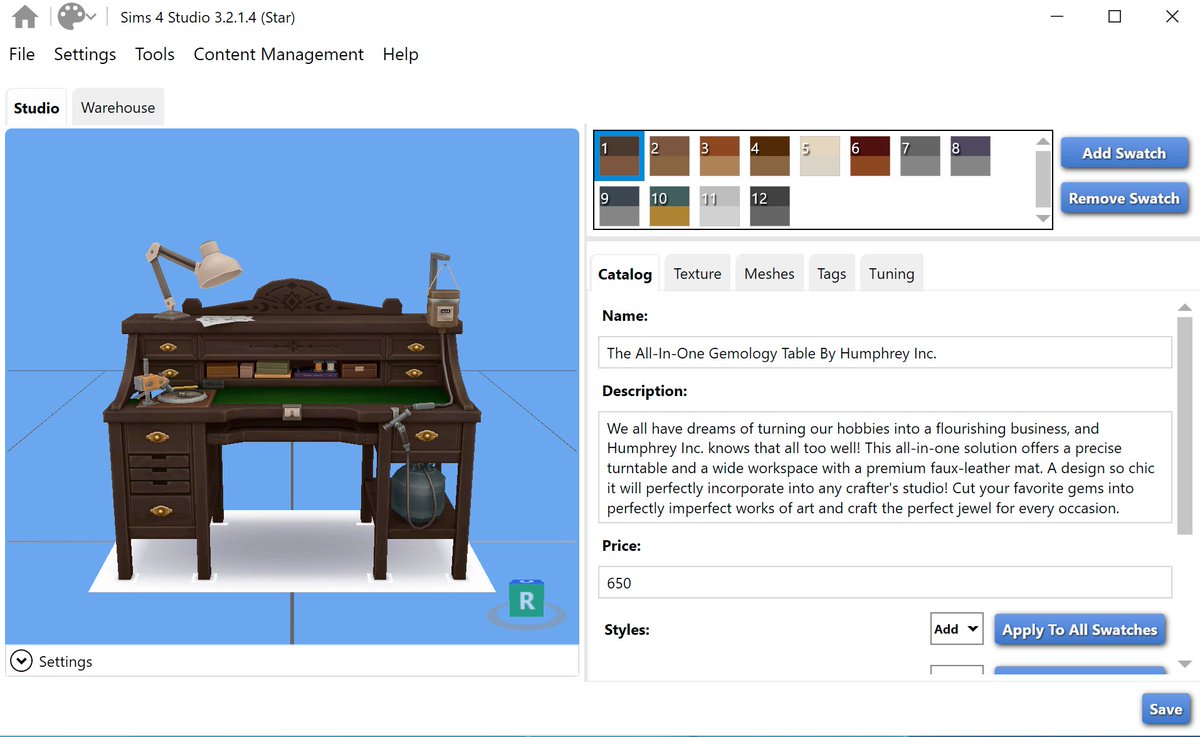Viewport: 1200px width, 737px height.
Task: Maximize the Sims 4 Studio window
Action: coord(1115,16)
